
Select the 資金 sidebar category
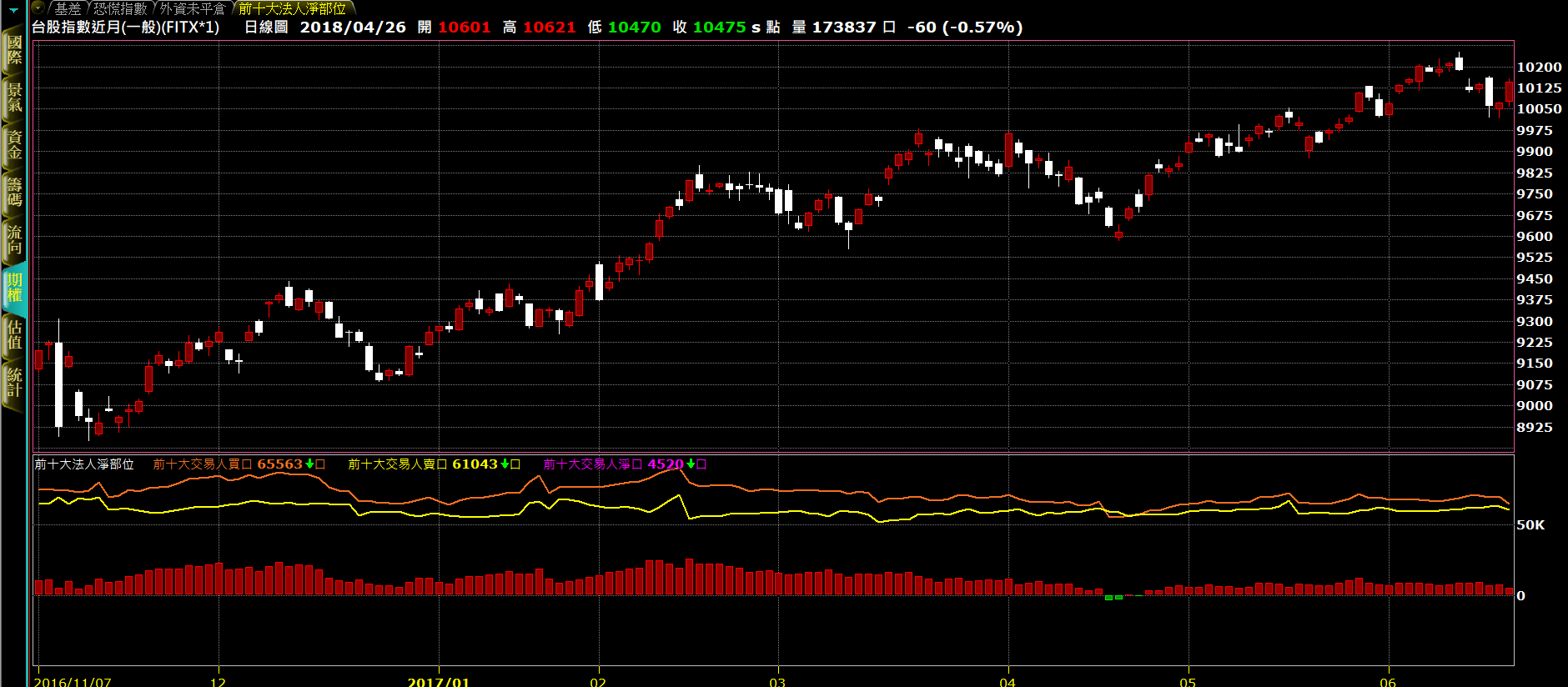pyautogui.click(x=14, y=145)
